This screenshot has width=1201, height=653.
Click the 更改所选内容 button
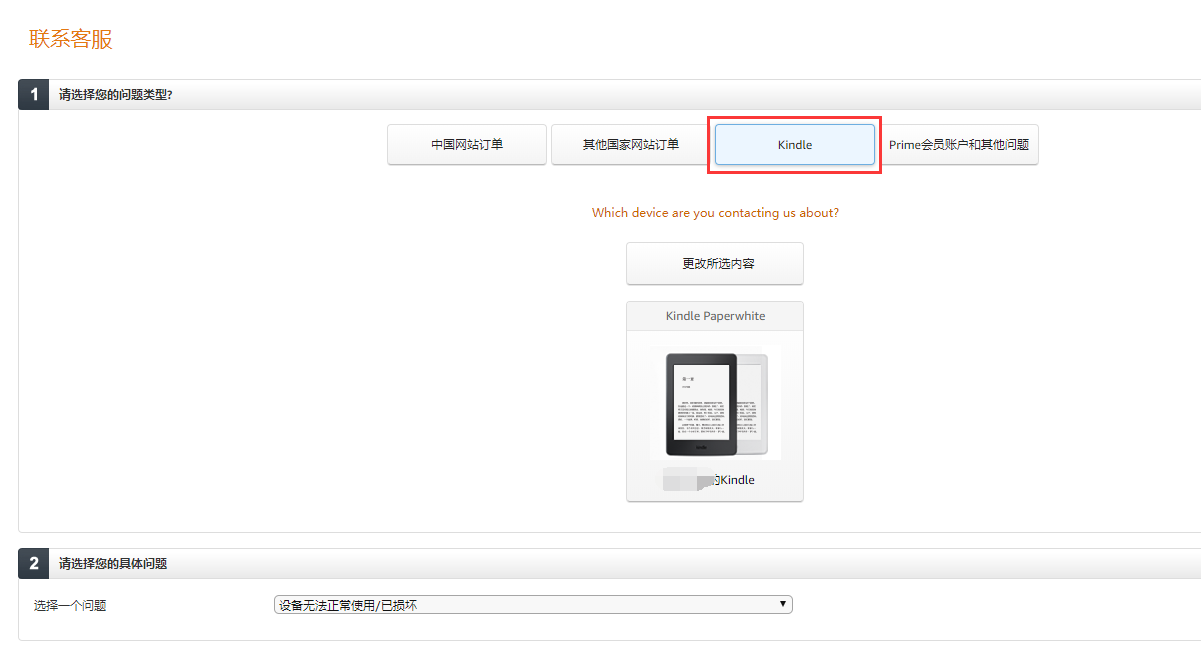(x=715, y=264)
